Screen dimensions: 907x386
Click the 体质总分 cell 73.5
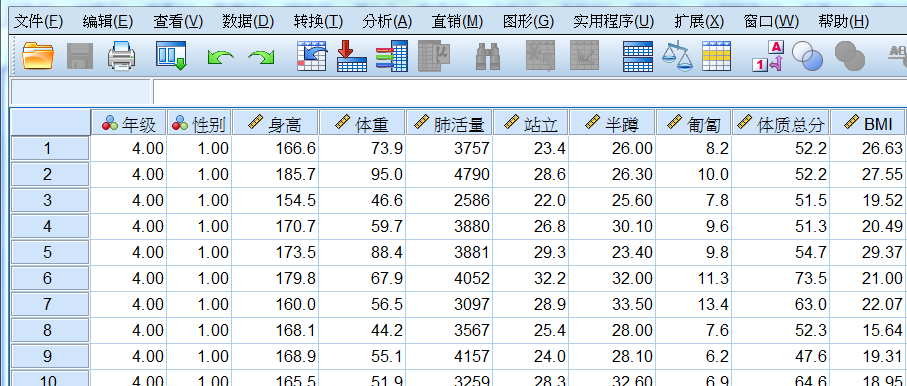780,278
